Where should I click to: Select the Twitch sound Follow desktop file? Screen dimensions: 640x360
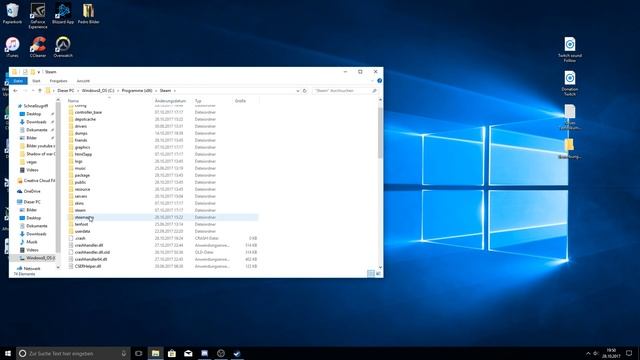(x=570, y=50)
